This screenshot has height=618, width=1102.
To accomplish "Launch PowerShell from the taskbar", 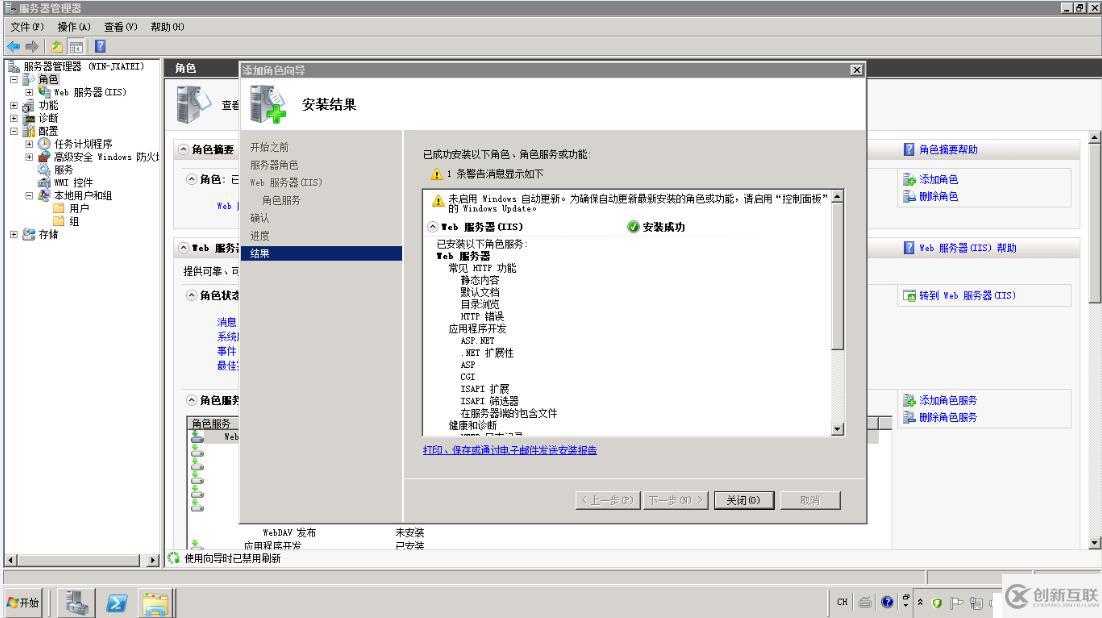I will pyautogui.click(x=117, y=603).
